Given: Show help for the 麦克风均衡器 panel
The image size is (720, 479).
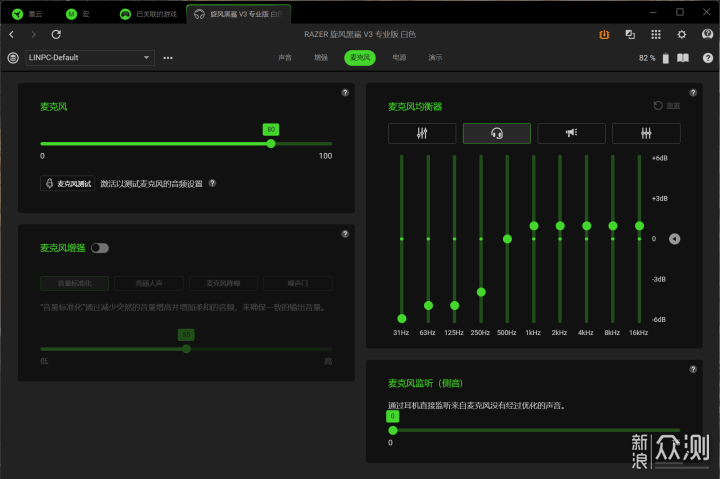Looking at the screenshot, I should pyautogui.click(x=693, y=93).
